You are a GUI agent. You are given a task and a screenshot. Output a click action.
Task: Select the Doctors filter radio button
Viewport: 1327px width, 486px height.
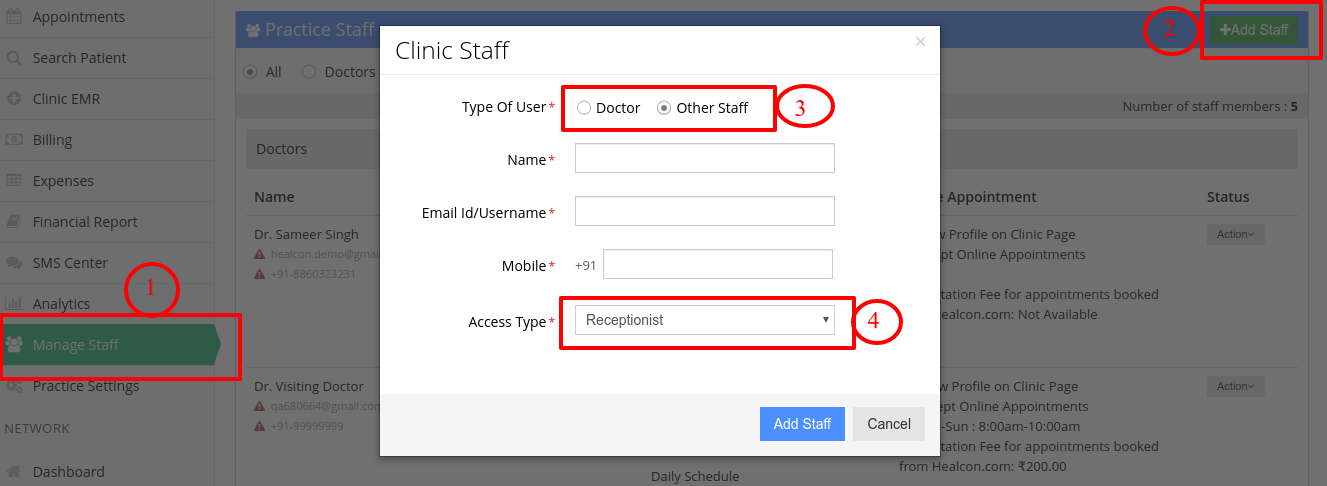(309, 72)
